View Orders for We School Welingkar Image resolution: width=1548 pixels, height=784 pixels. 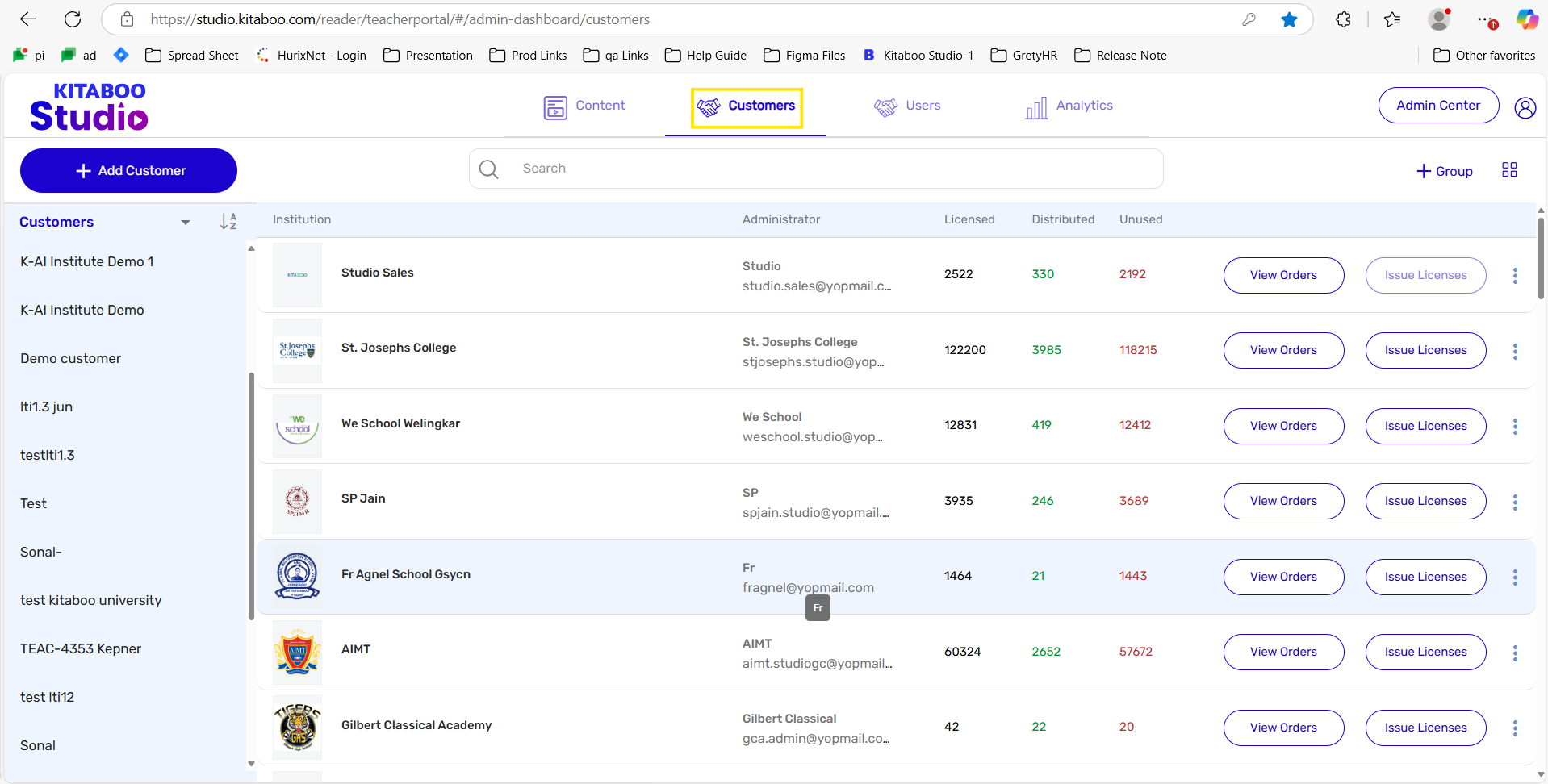1283,426
